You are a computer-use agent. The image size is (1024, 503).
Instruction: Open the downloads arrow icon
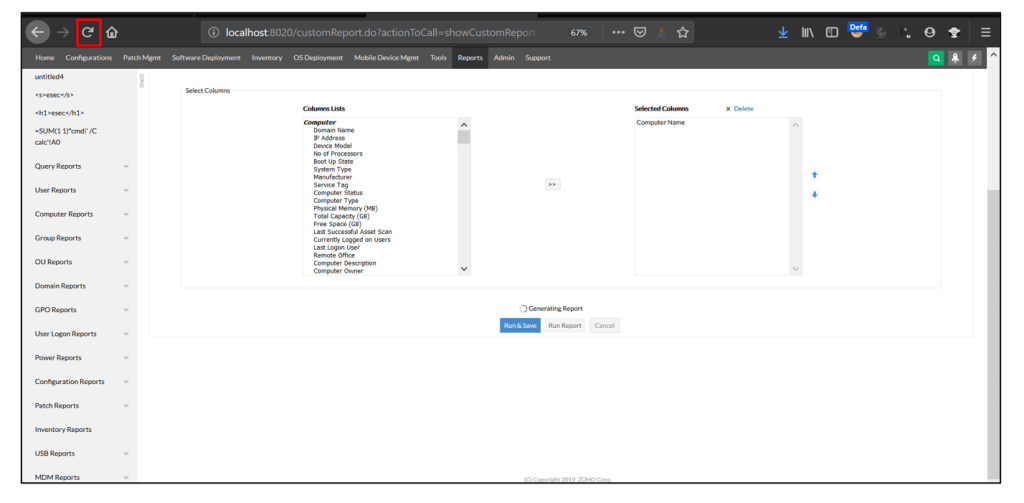(x=783, y=32)
